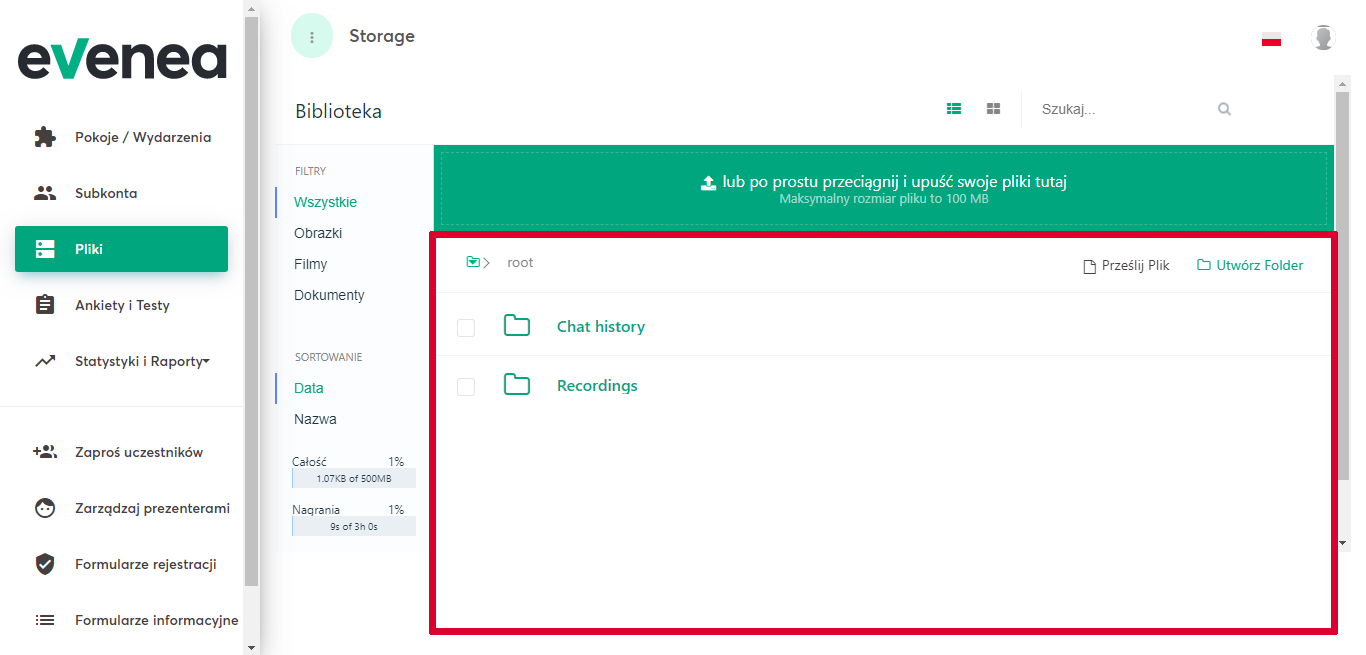Click the Polish flag language icon

(1271, 39)
